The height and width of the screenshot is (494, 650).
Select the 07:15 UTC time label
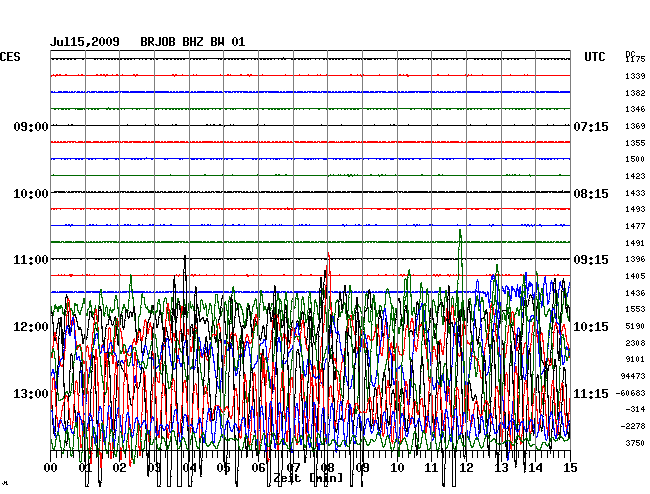591,126
